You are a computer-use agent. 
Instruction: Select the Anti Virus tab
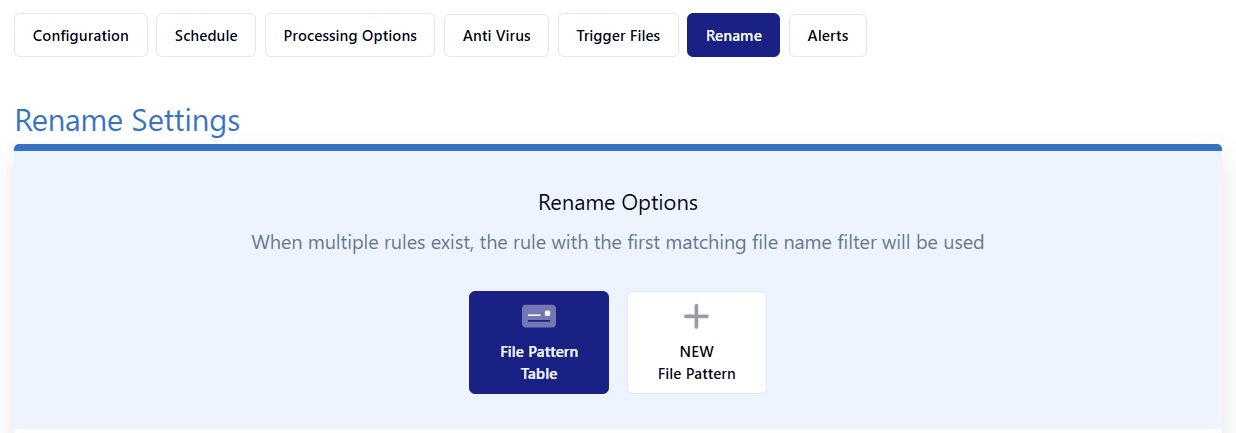coord(497,35)
